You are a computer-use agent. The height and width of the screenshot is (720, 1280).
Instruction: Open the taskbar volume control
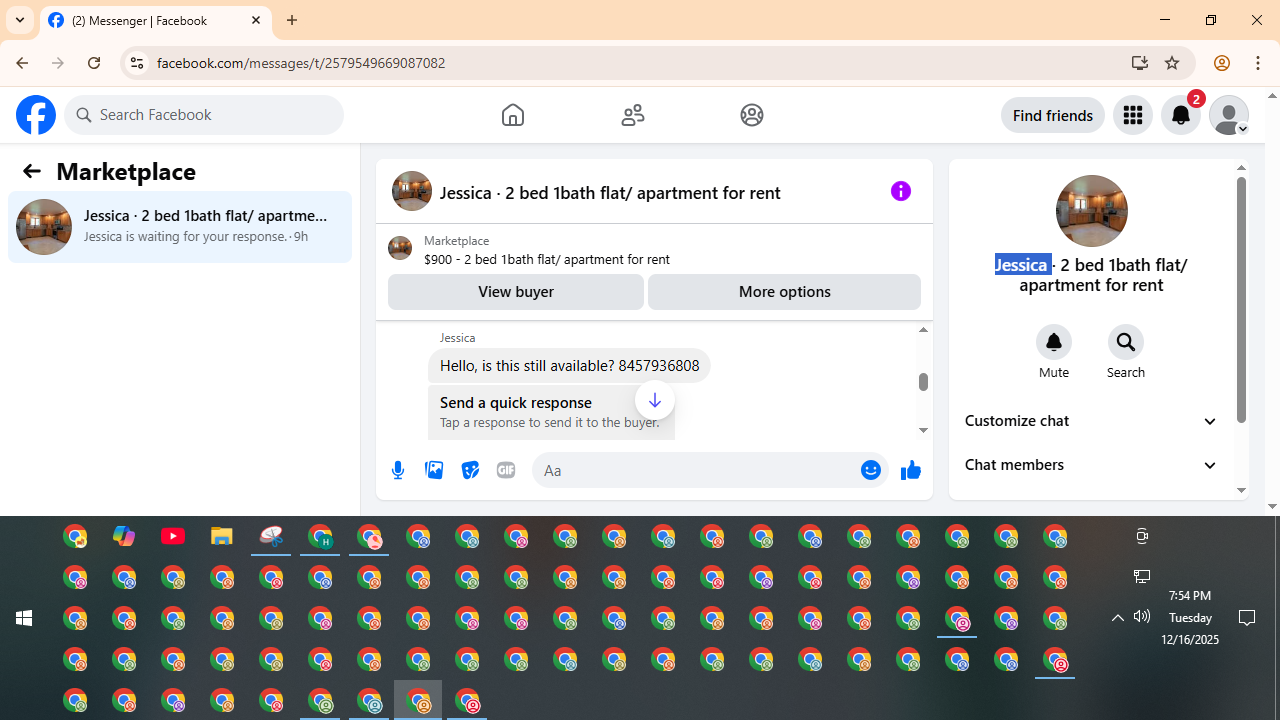coord(1142,617)
